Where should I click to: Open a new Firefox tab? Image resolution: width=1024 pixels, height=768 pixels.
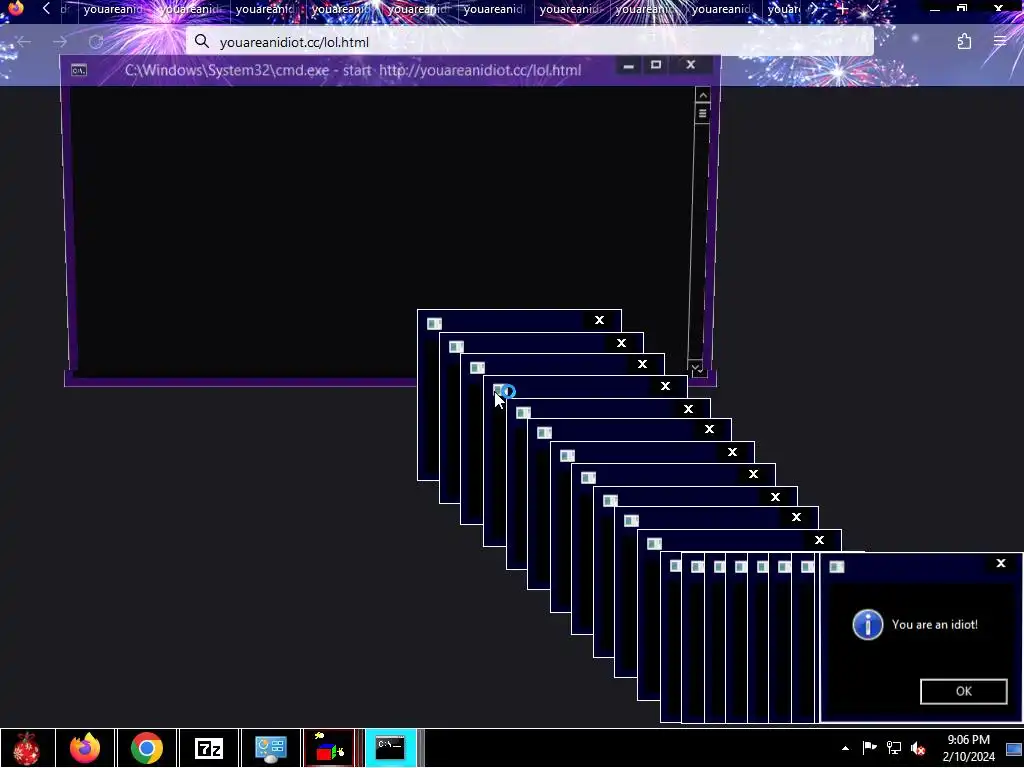click(842, 9)
